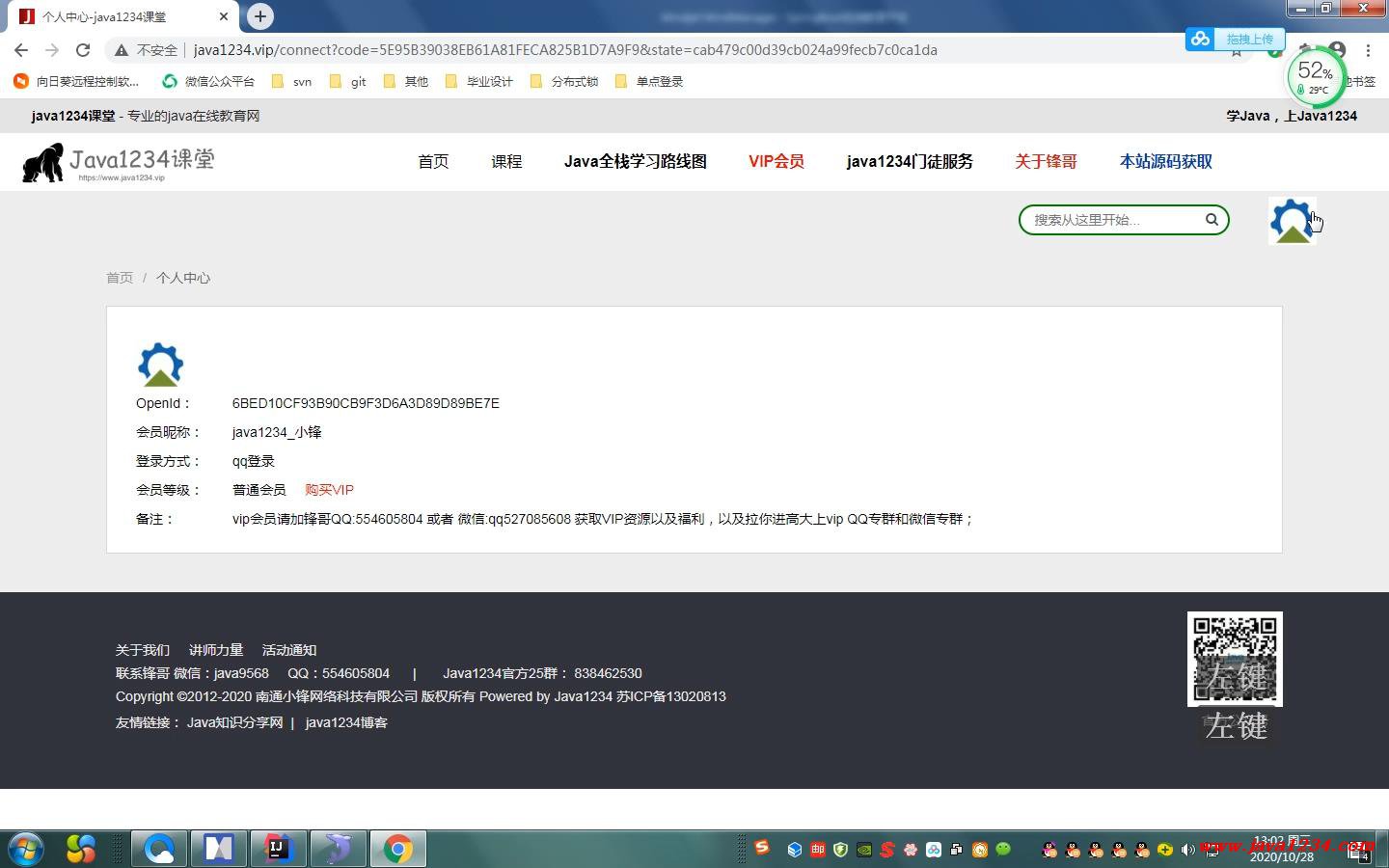
Task: Open Chrome three-dot menu
Action: coord(1368,50)
